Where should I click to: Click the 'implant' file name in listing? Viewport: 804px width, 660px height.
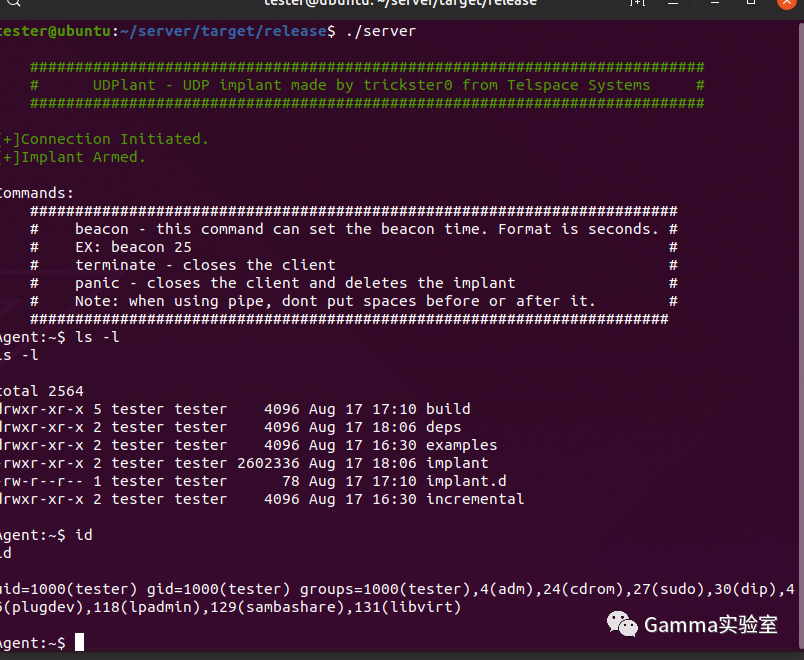457,463
